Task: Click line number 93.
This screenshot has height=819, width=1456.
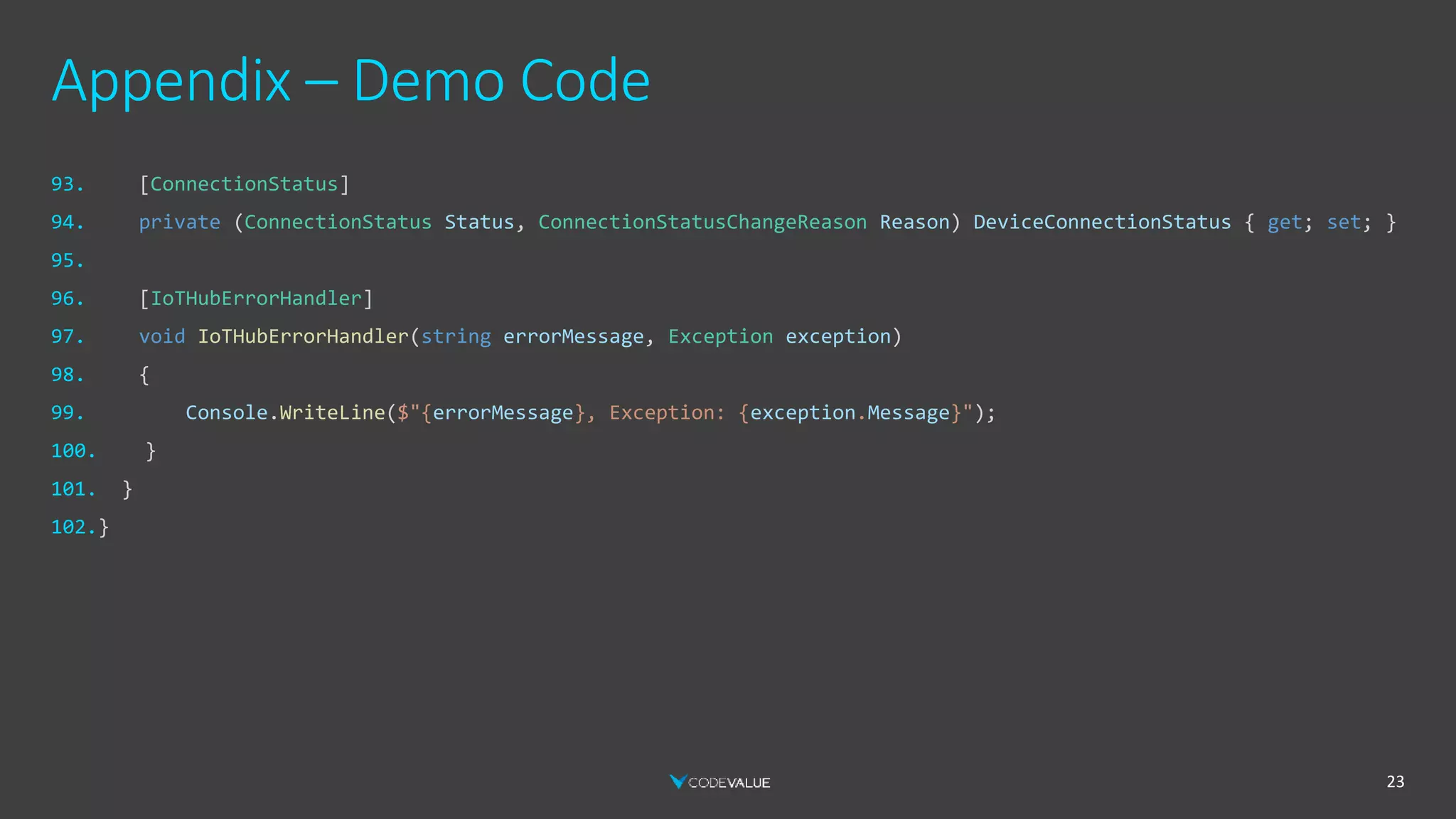Action: (x=68, y=184)
